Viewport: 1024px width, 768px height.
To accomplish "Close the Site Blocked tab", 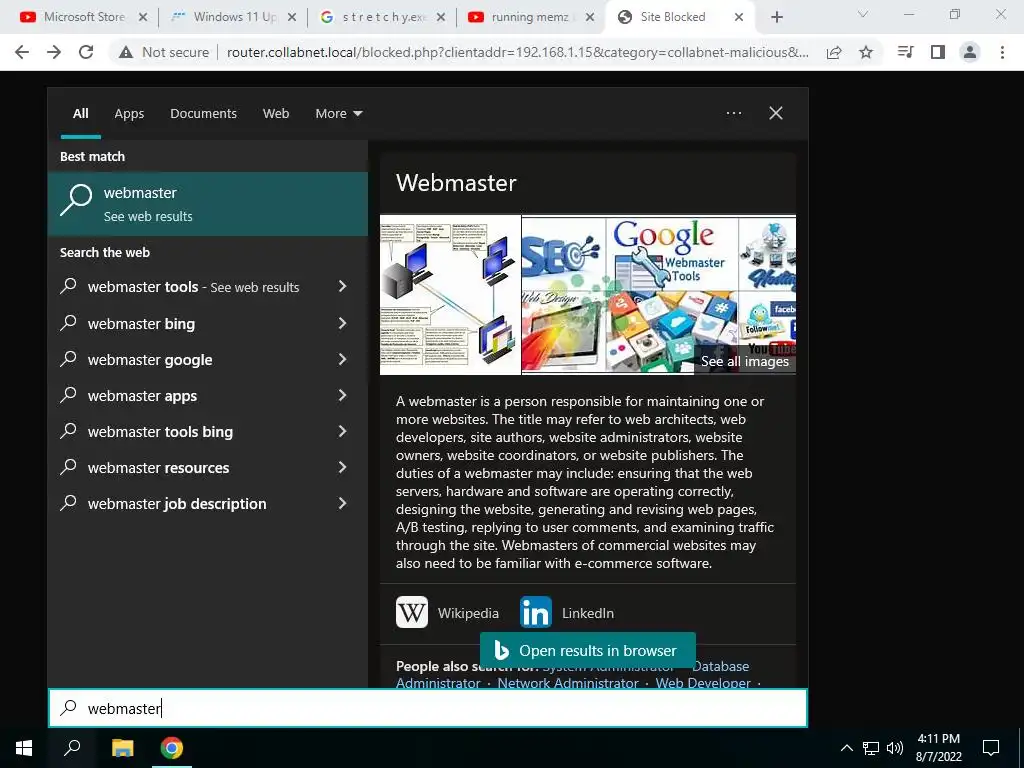I will click(739, 17).
